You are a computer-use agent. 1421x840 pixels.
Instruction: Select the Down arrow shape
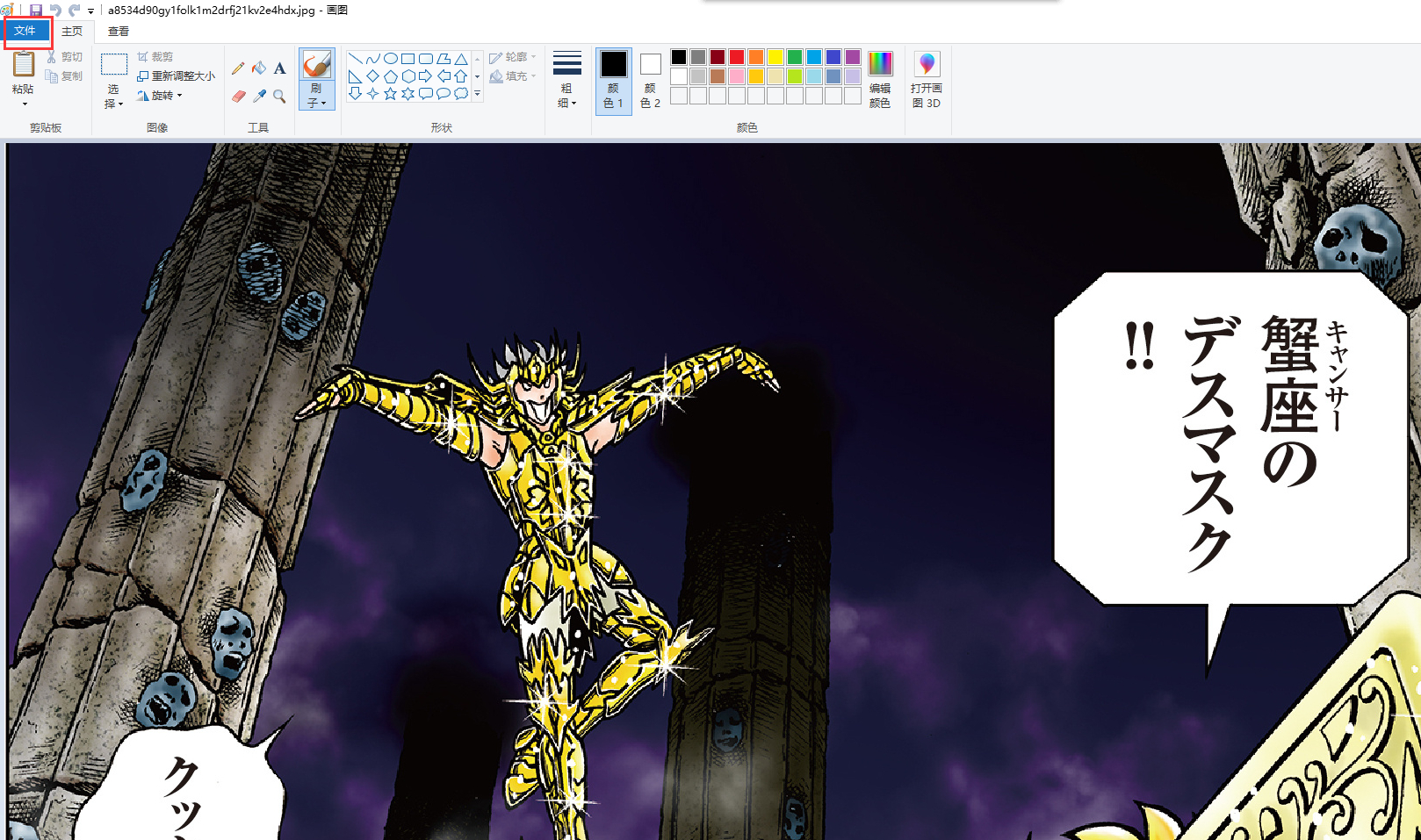(x=356, y=94)
